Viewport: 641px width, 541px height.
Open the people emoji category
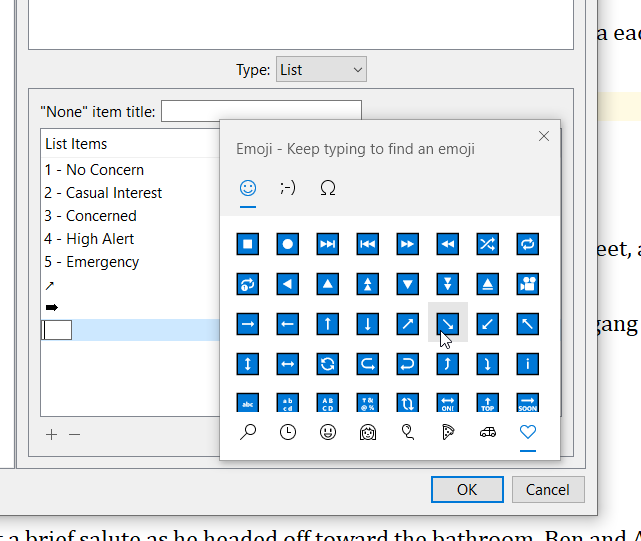368,432
